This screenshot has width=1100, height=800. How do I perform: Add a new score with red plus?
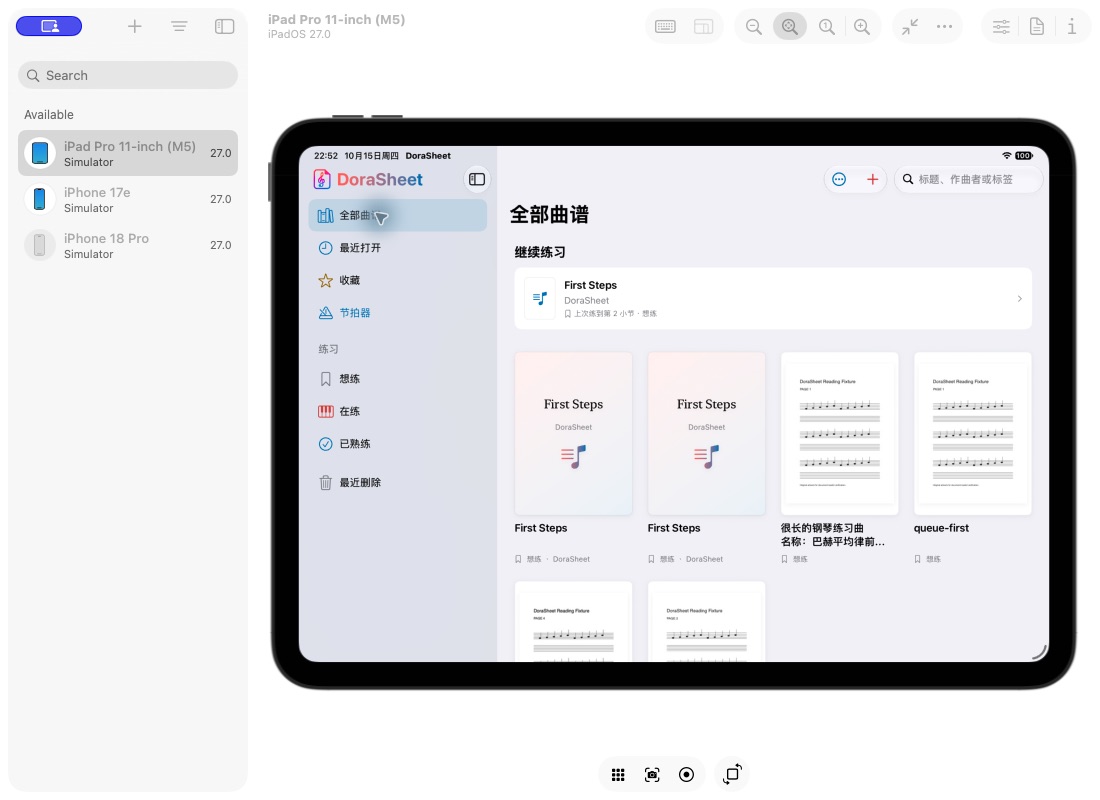click(872, 180)
